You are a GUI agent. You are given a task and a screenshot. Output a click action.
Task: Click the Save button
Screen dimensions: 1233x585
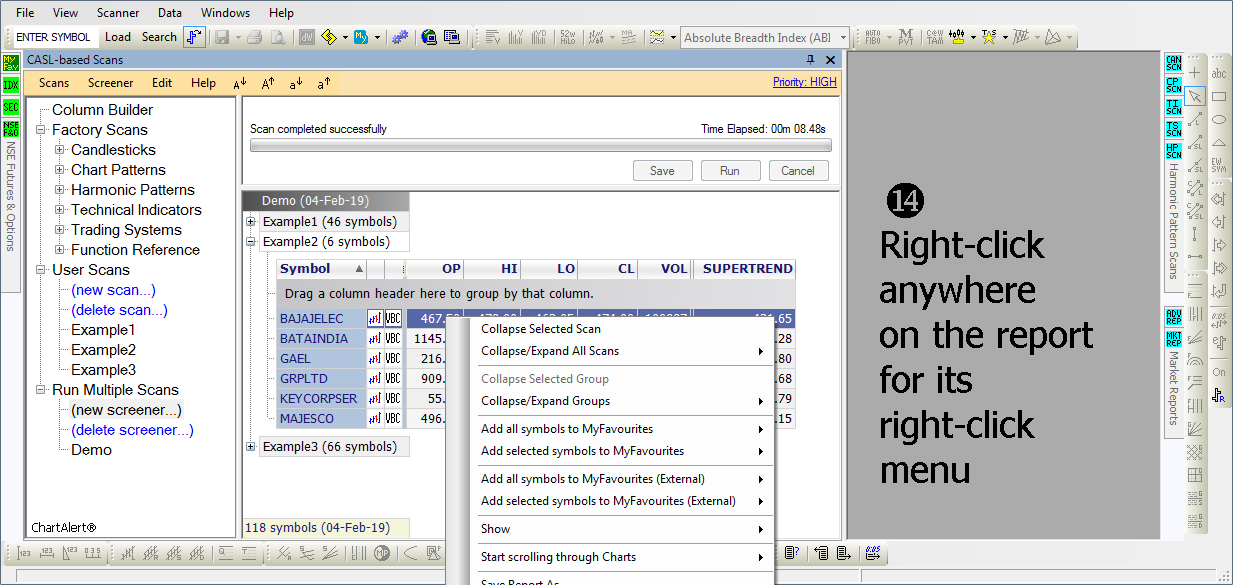(662, 171)
